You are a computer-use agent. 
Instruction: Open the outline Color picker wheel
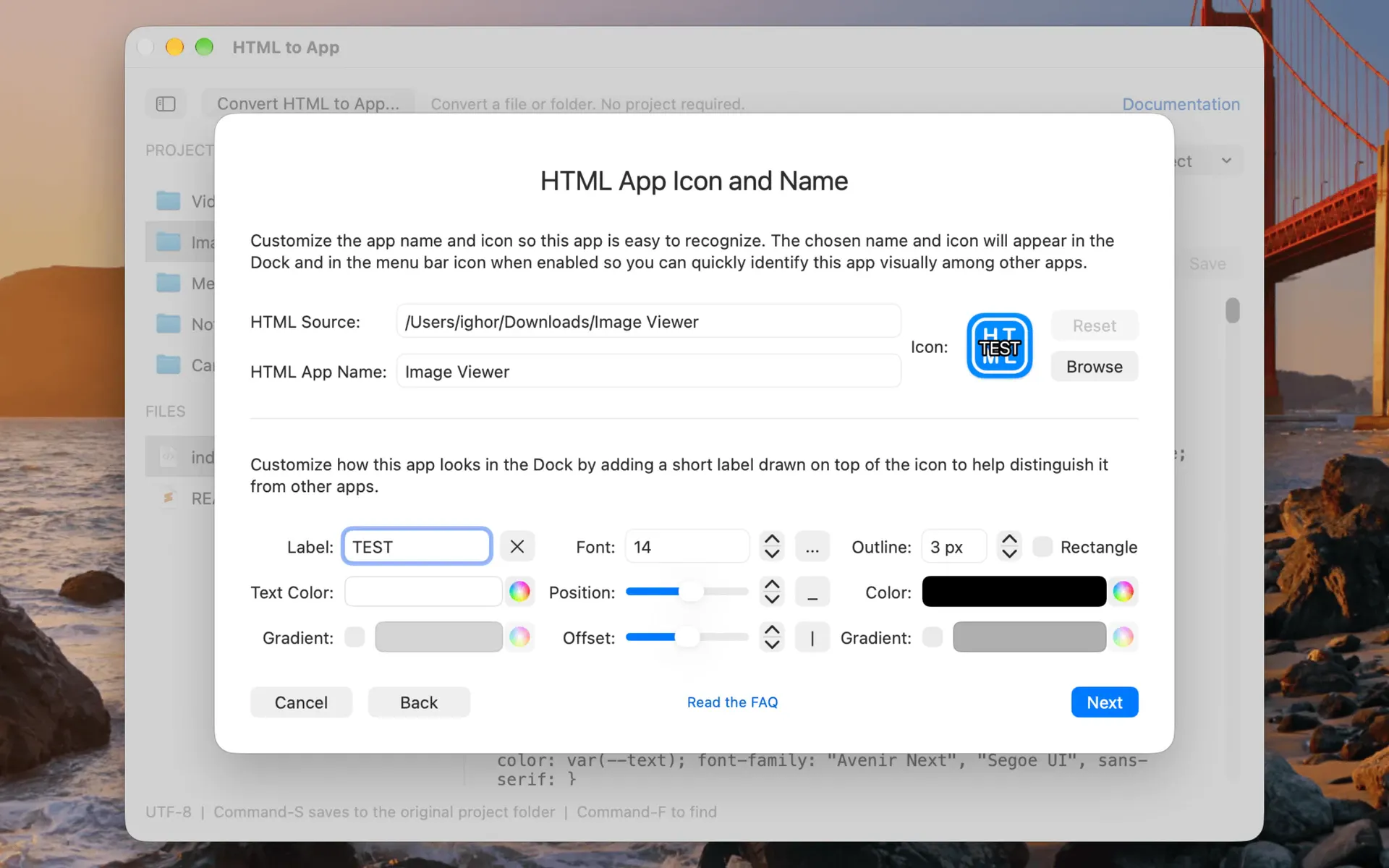1123,592
